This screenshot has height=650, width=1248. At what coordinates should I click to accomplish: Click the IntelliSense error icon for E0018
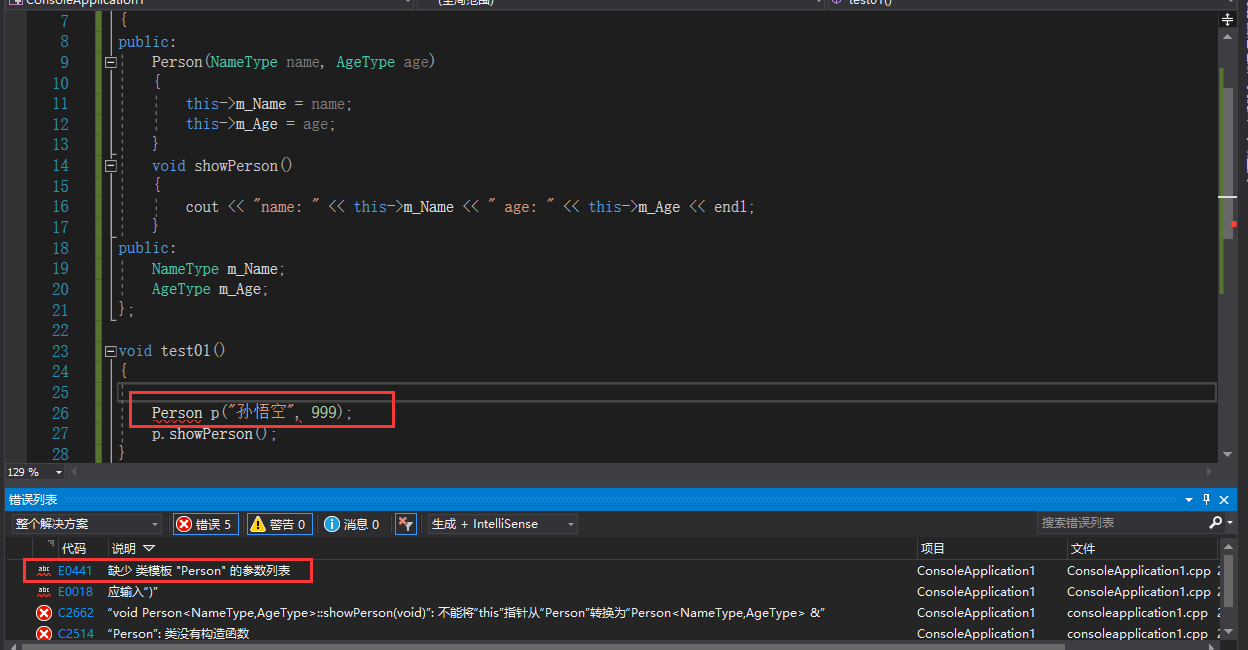(x=43, y=592)
